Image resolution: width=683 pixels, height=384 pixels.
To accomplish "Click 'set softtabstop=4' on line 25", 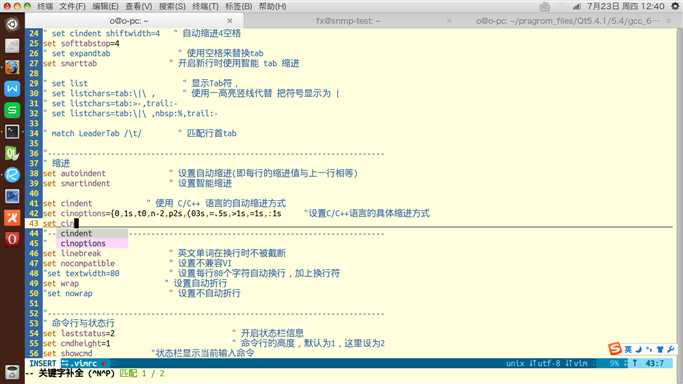I will [81, 43].
